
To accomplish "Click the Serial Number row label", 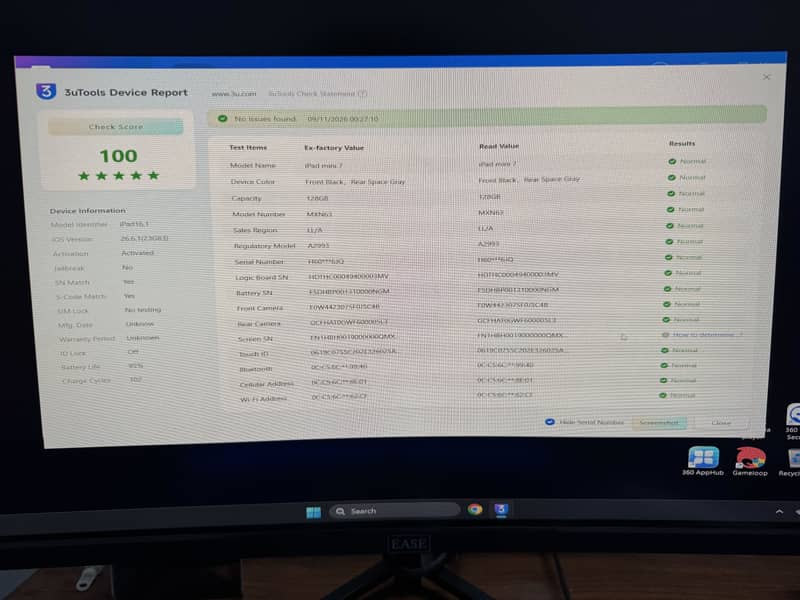I will [x=259, y=262].
